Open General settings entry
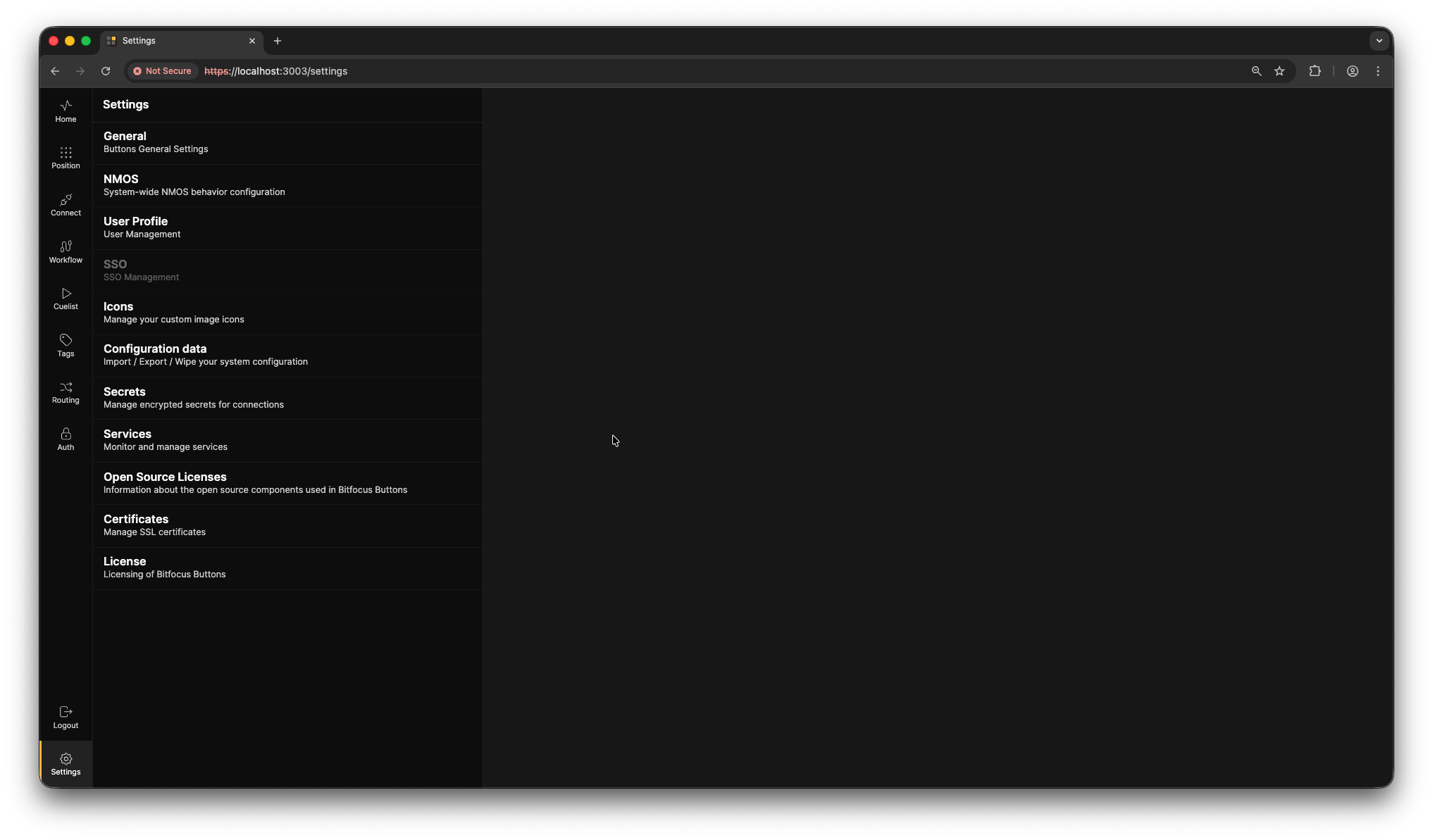The width and height of the screenshot is (1433, 840). [x=287, y=143]
